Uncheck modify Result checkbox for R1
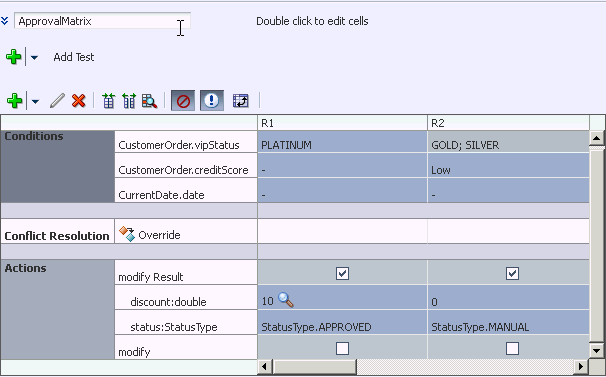 pos(342,274)
